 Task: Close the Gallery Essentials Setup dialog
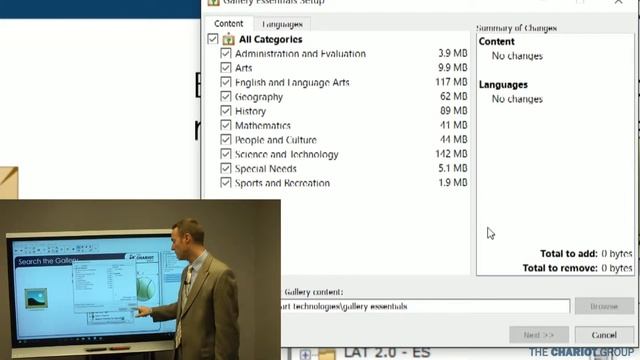point(619,2)
